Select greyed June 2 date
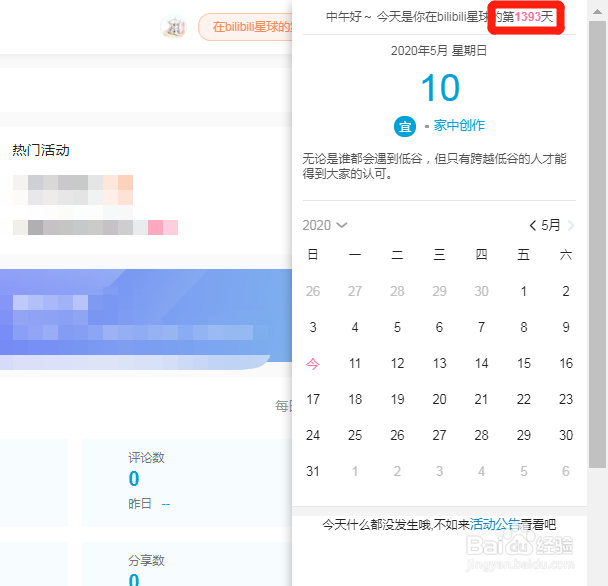The image size is (608, 586). (397, 472)
